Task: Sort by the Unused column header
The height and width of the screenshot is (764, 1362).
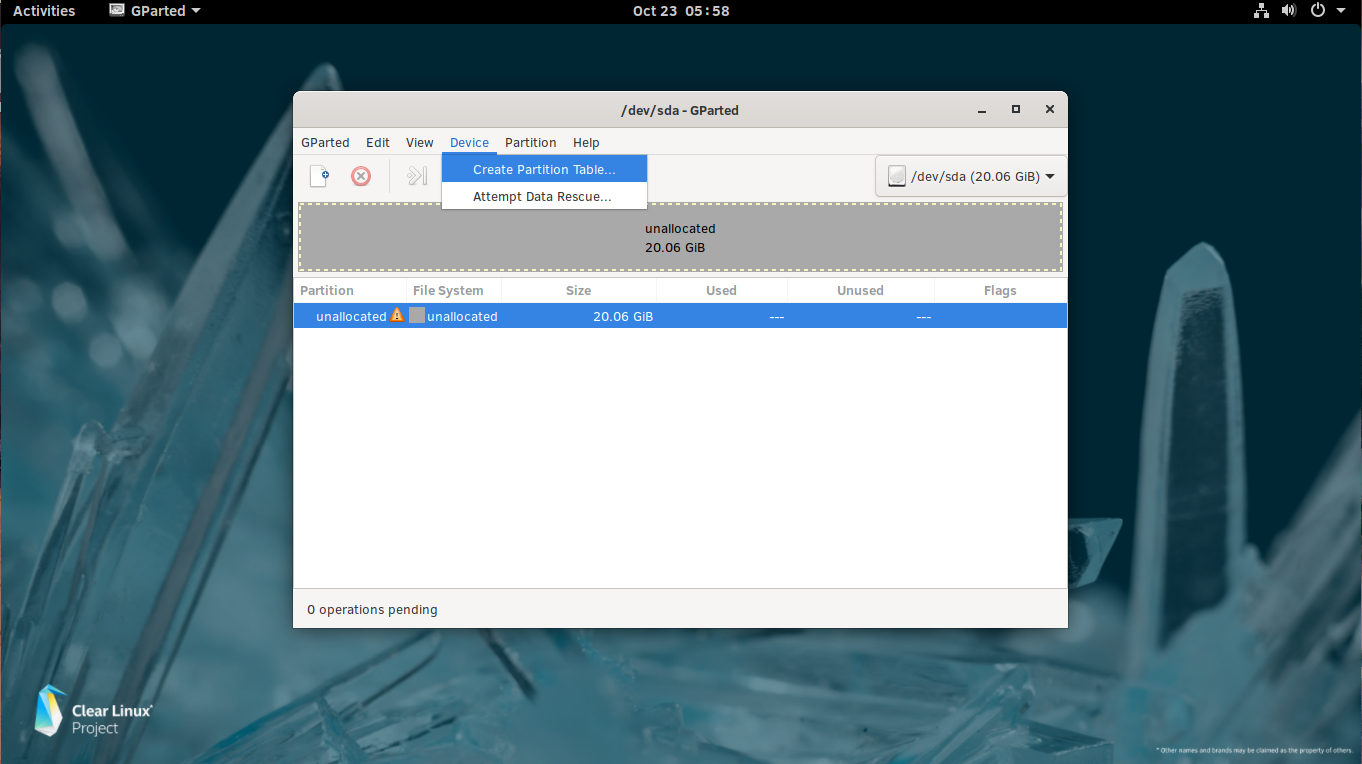Action: 861,290
